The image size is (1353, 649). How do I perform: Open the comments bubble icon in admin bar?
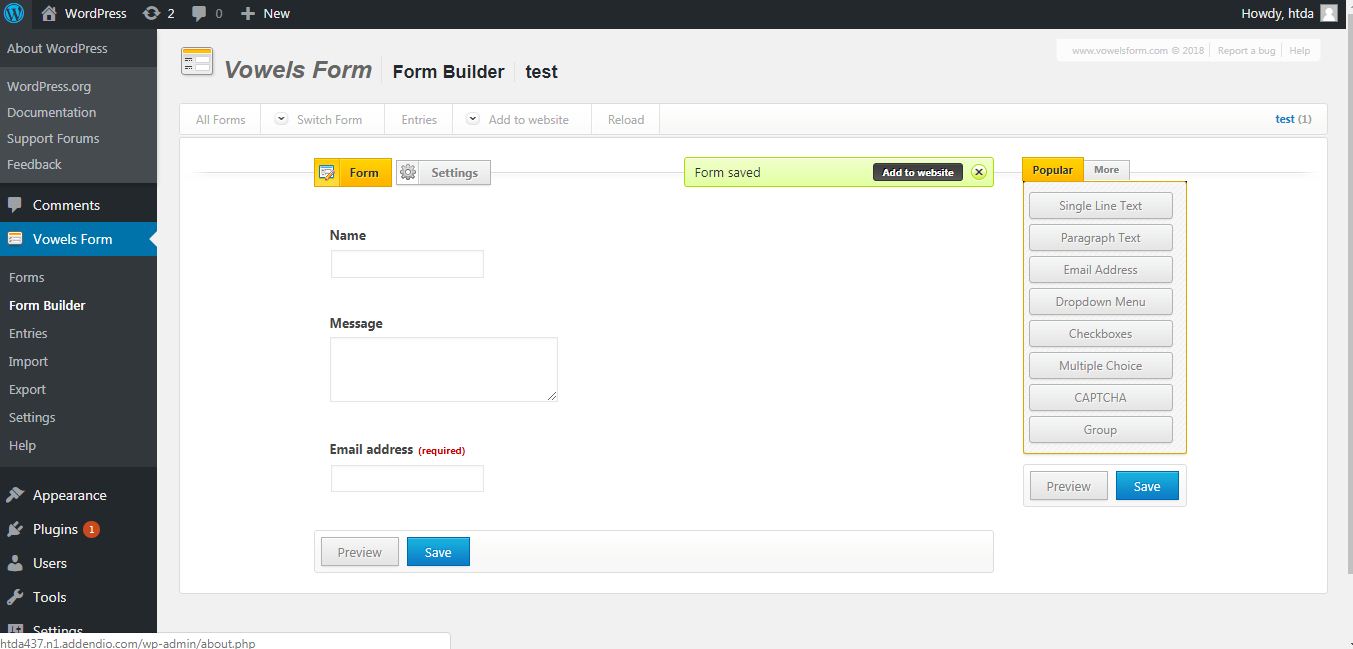coord(199,13)
